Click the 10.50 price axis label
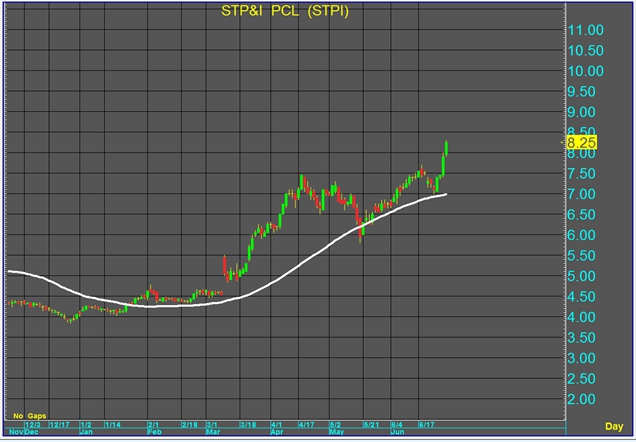The height and width of the screenshot is (442, 636). [x=585, y=51]
